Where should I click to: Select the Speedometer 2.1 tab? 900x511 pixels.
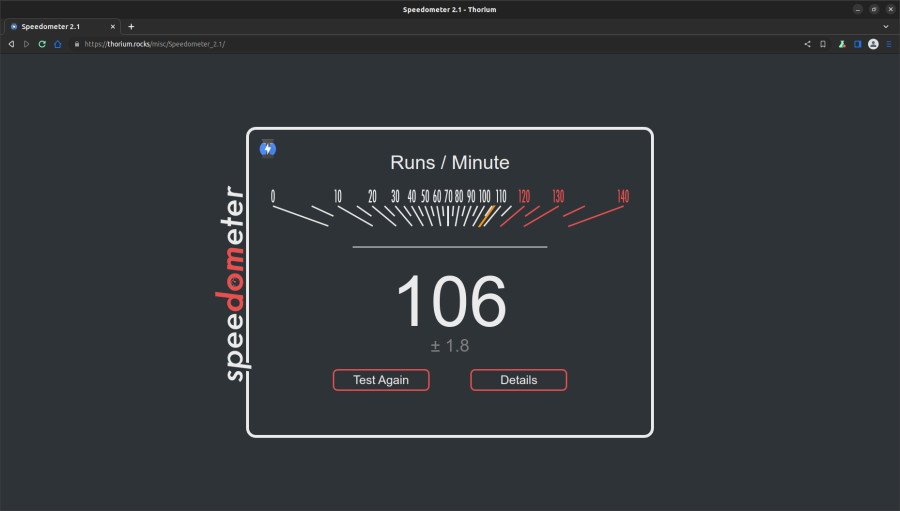point(63,26)
